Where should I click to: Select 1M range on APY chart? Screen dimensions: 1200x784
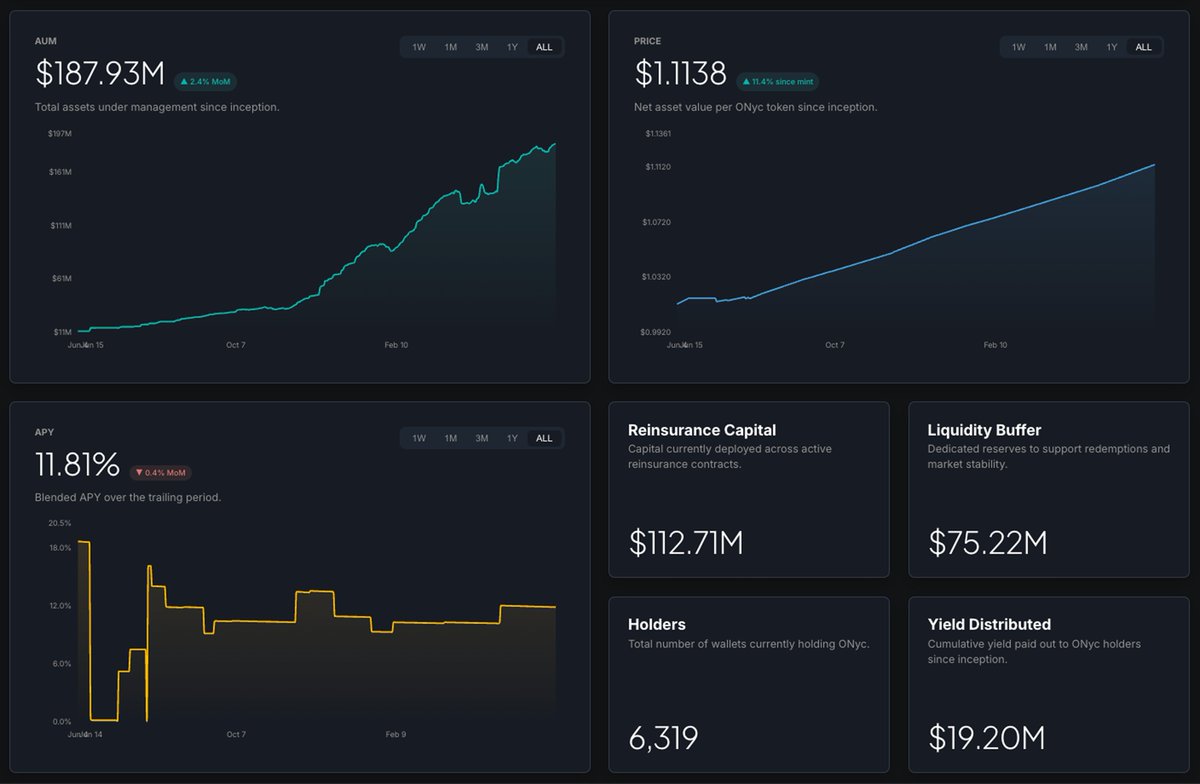[x=451, y=438]
